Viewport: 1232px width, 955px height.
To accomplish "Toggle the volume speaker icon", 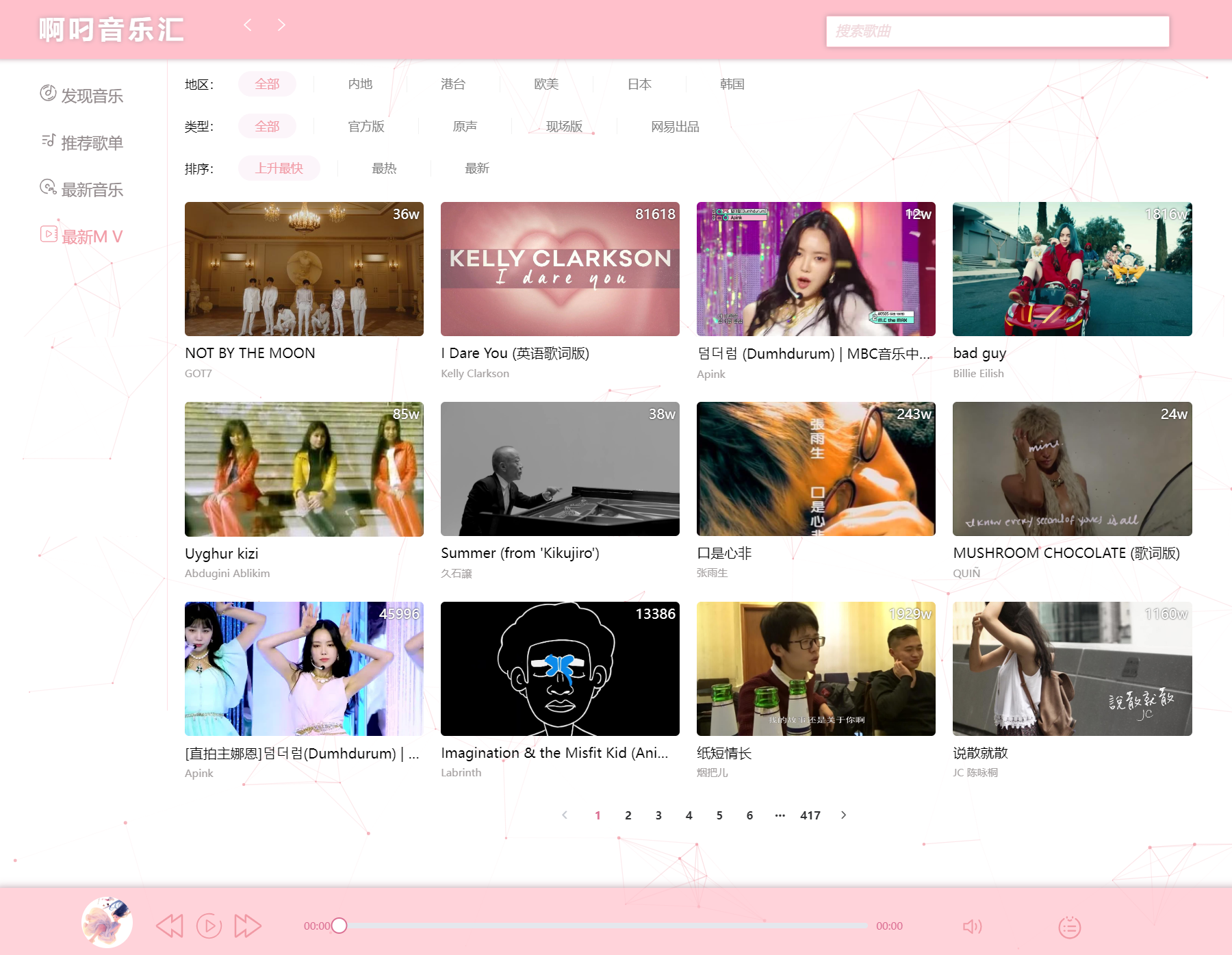I will point(972,926).
